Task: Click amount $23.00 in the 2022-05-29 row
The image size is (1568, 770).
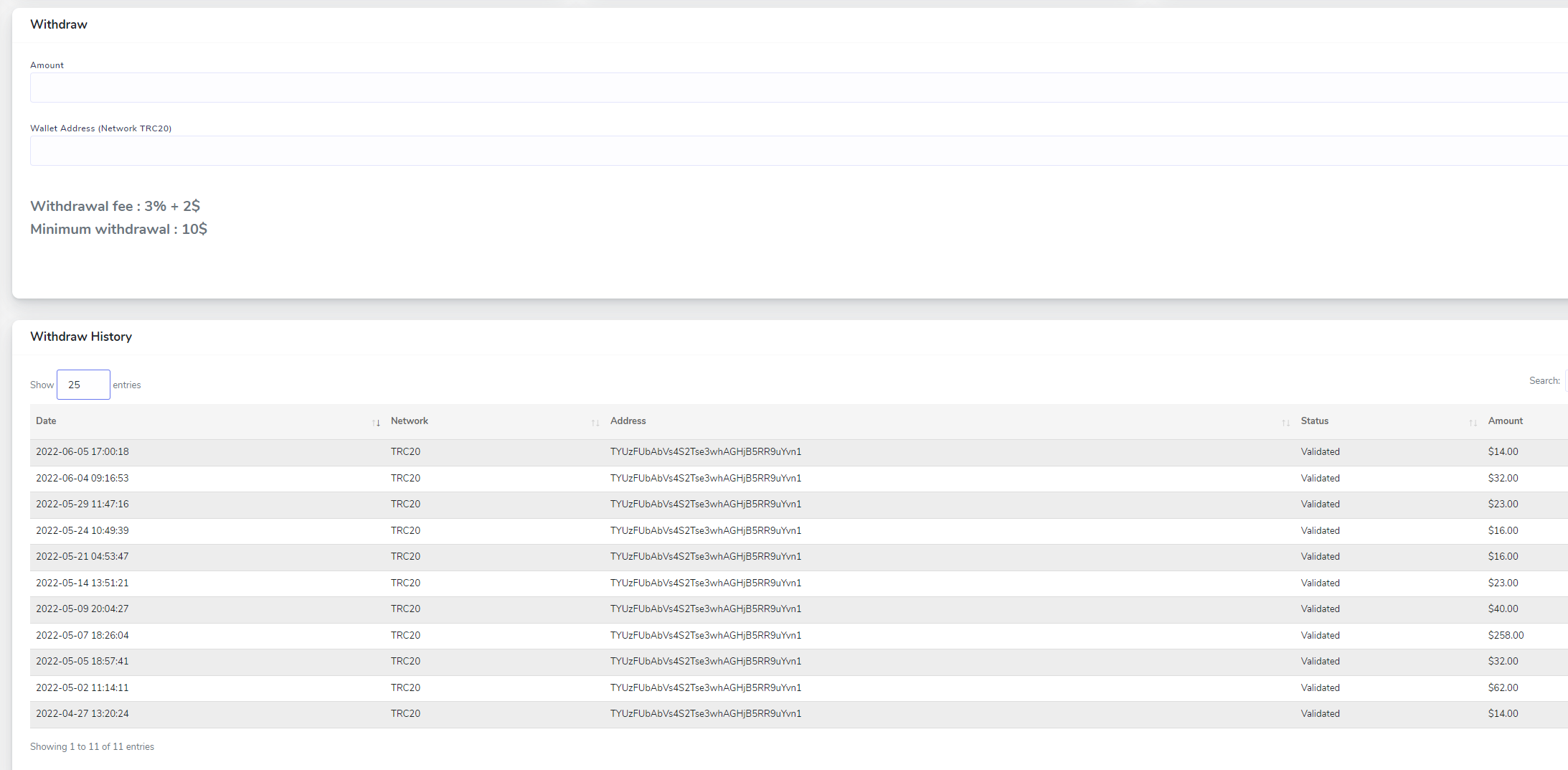Action: coord(1503,504)
